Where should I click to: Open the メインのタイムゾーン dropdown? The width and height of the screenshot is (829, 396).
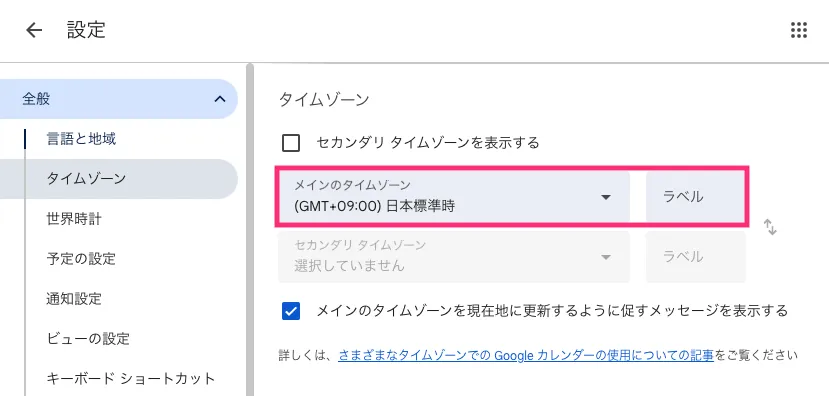click(454, 197)
